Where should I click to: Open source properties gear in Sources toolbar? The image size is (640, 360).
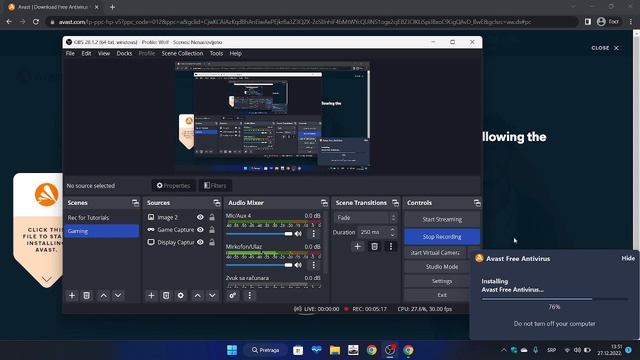click(x=180, y=295)
